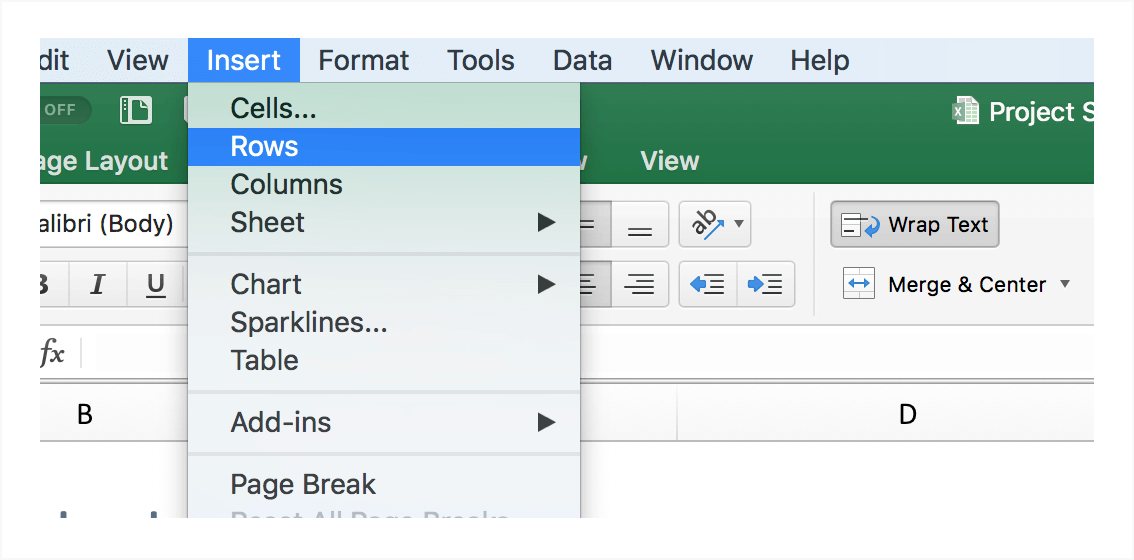Choose Rows from the Insert menu

pyautogui.click(x=264, y=147)
